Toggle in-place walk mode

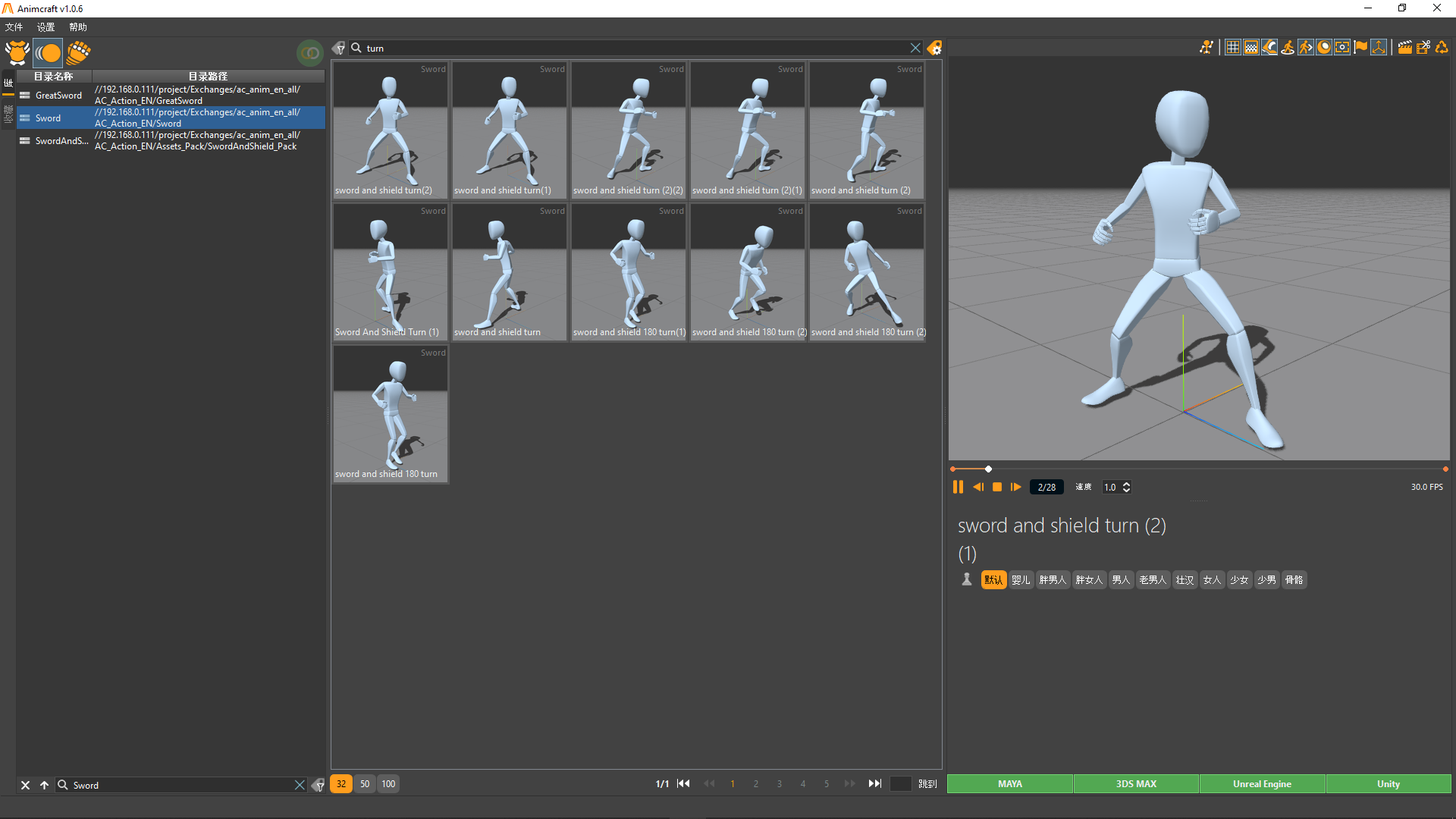pyautogui.click(x=1288, y=47)
